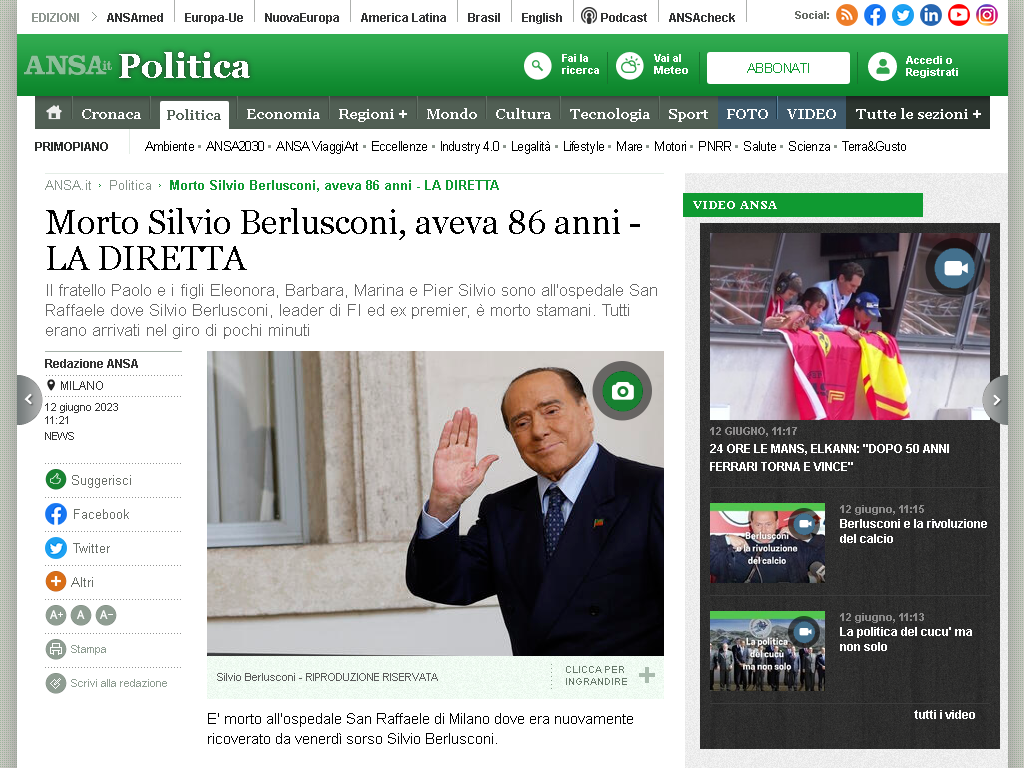
Task: Share the article via the Twitter icon
Action: 56,547
